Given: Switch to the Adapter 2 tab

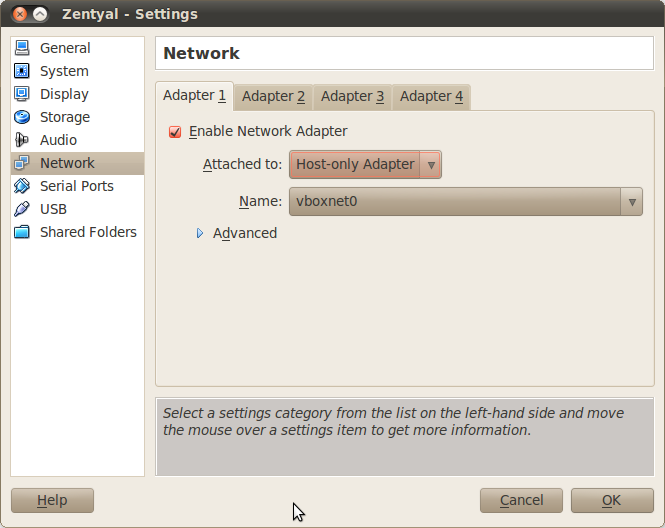Looking at the screenshot, I should 273,96.
